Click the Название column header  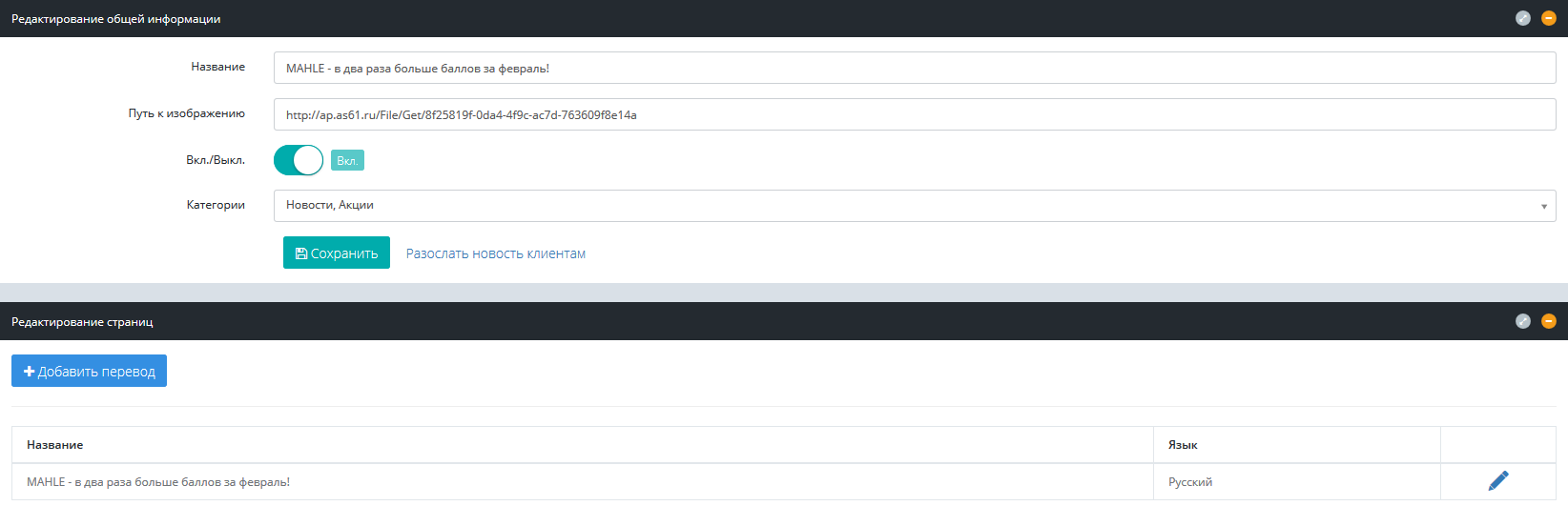coord(54,445)
